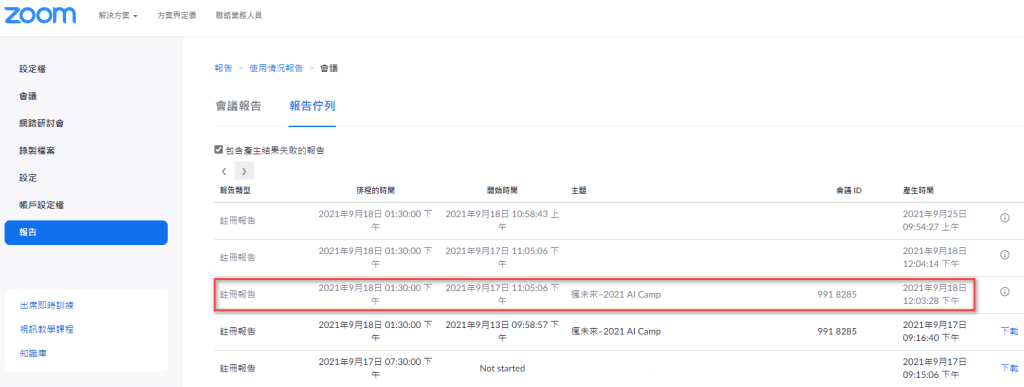The height and width of the screenshot is (387, 1024).
Task: Click scheduled time 2021年9月17日 07:30:00 下午
Action: (x=375, y=368)
